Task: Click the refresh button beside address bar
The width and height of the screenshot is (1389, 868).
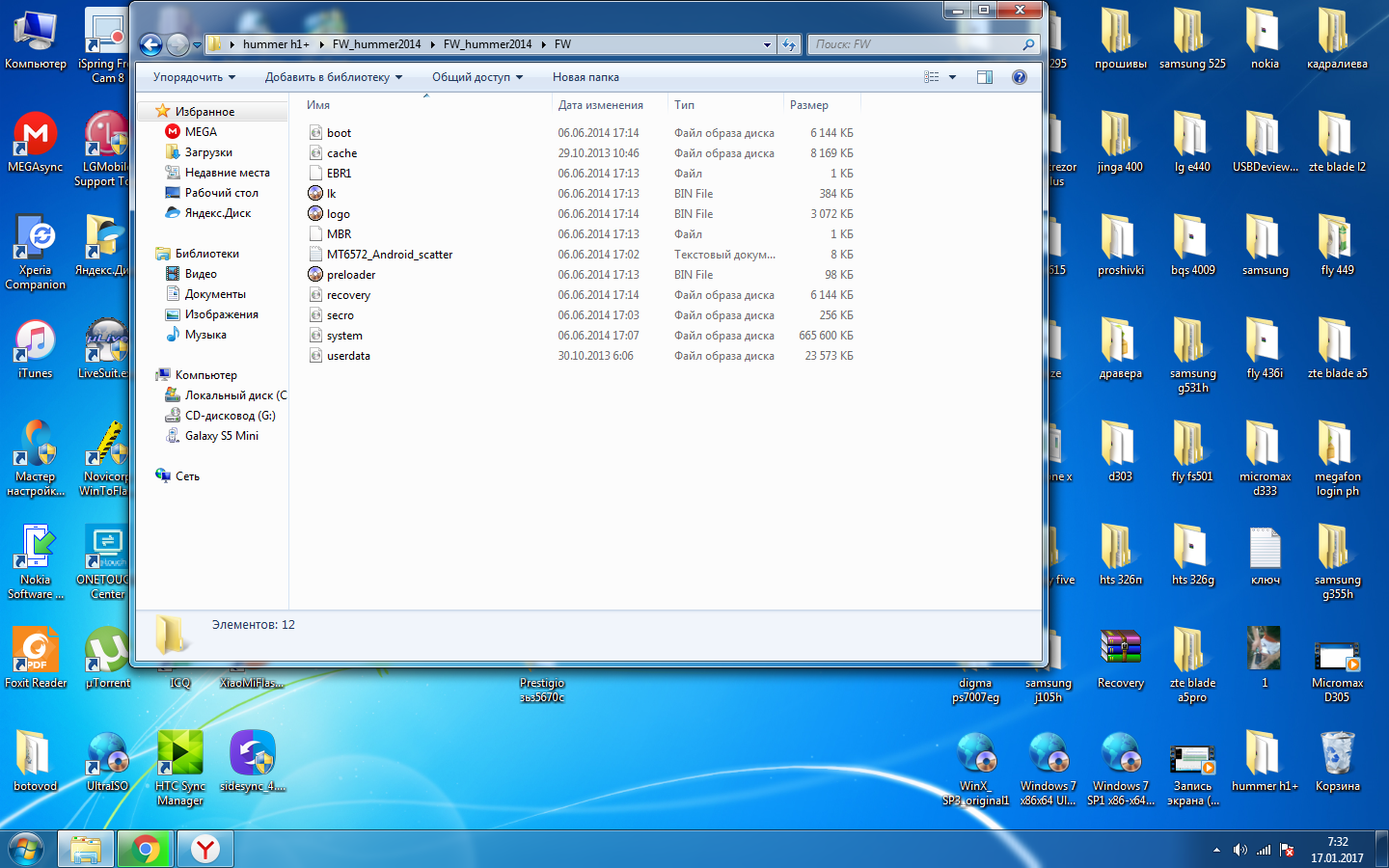Action: point(789,44)
